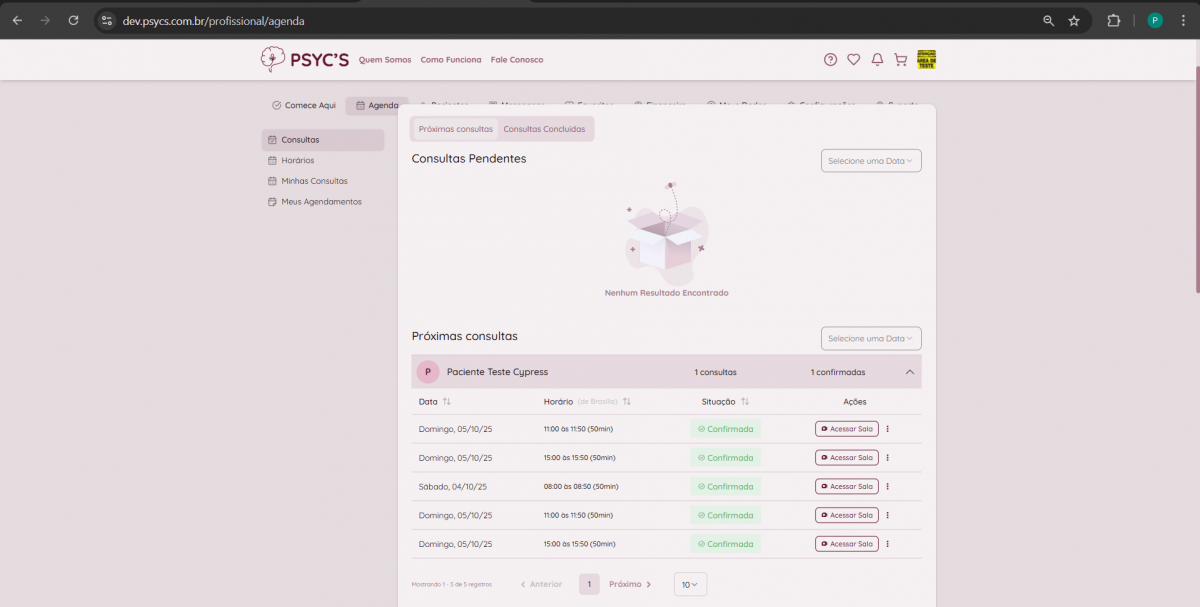
Task: Click the heart favorites icon in header
Action: [x=853, y=60]
